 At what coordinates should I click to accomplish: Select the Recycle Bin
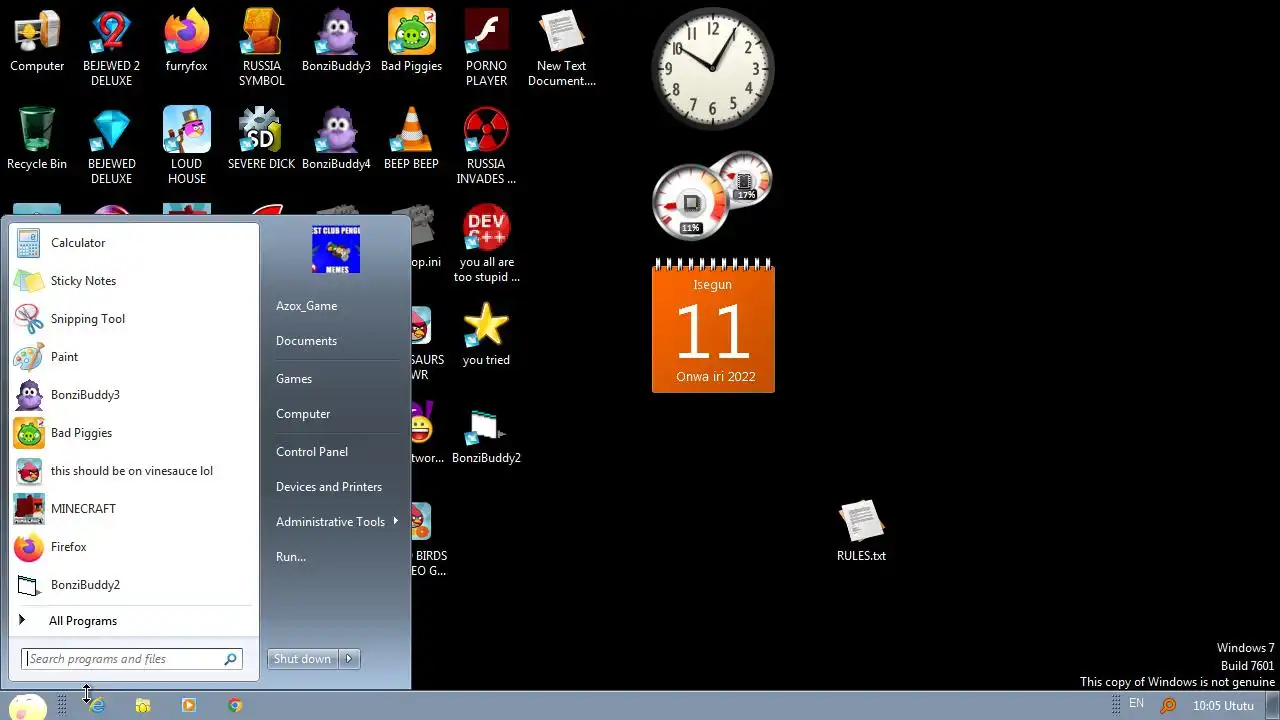tap(37, 139)
